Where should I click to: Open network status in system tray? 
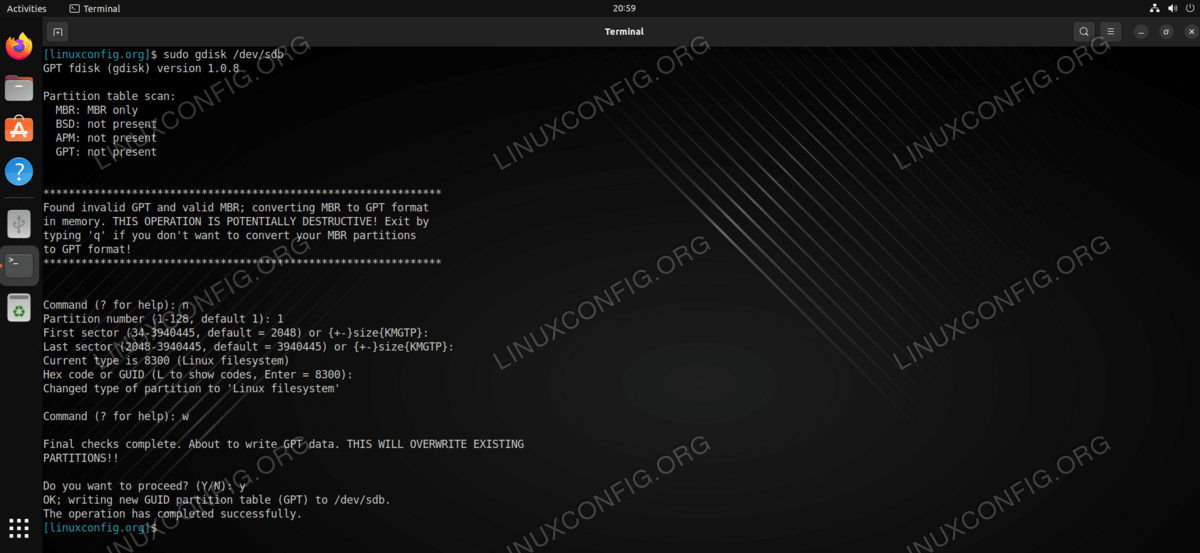point(1154,8)
